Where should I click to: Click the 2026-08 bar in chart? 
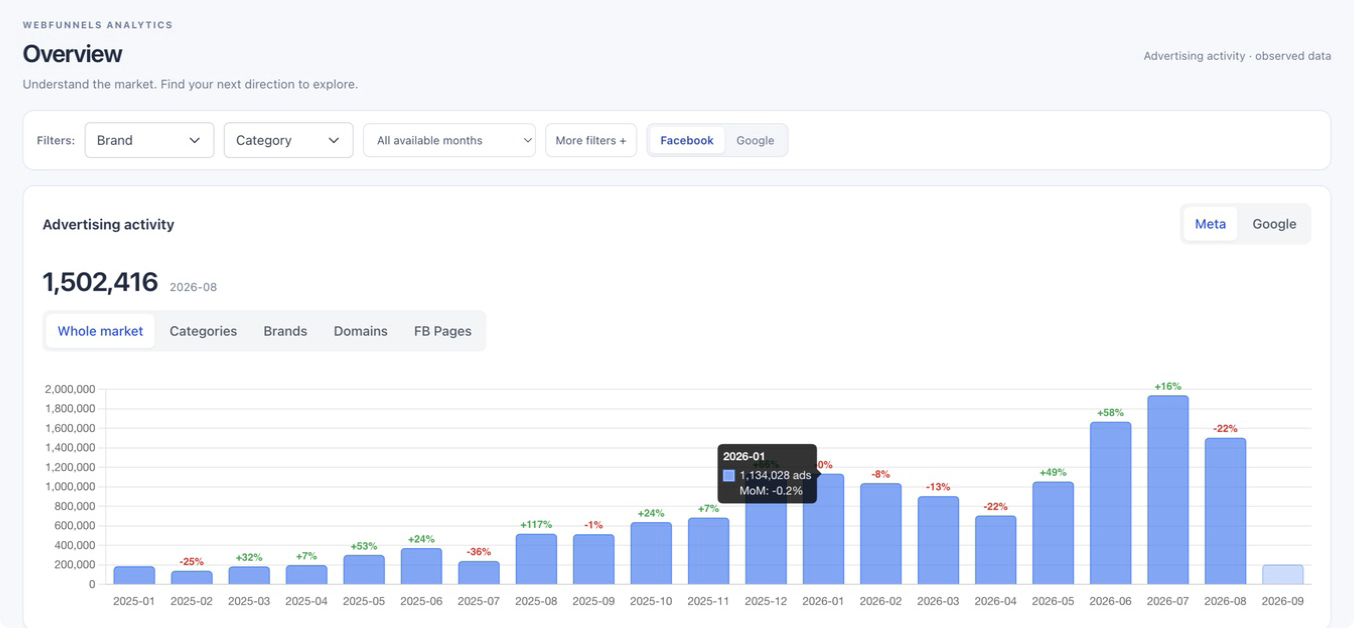point(1225,511)
